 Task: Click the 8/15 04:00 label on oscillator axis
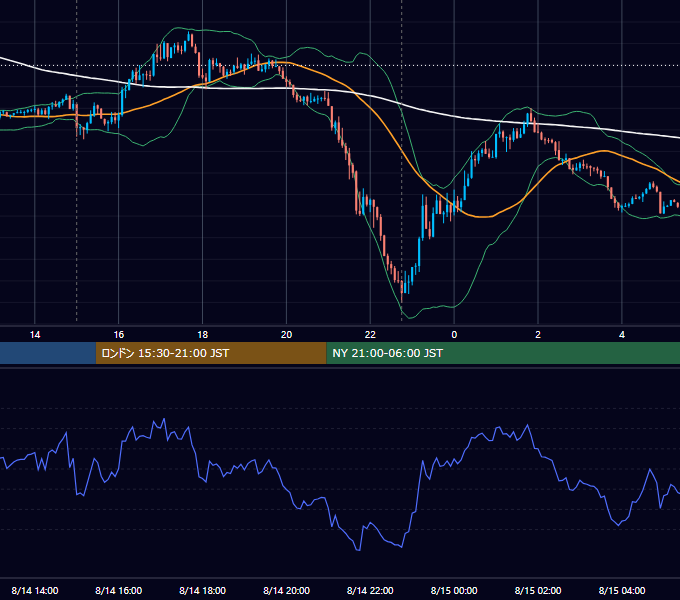[622, 590]
